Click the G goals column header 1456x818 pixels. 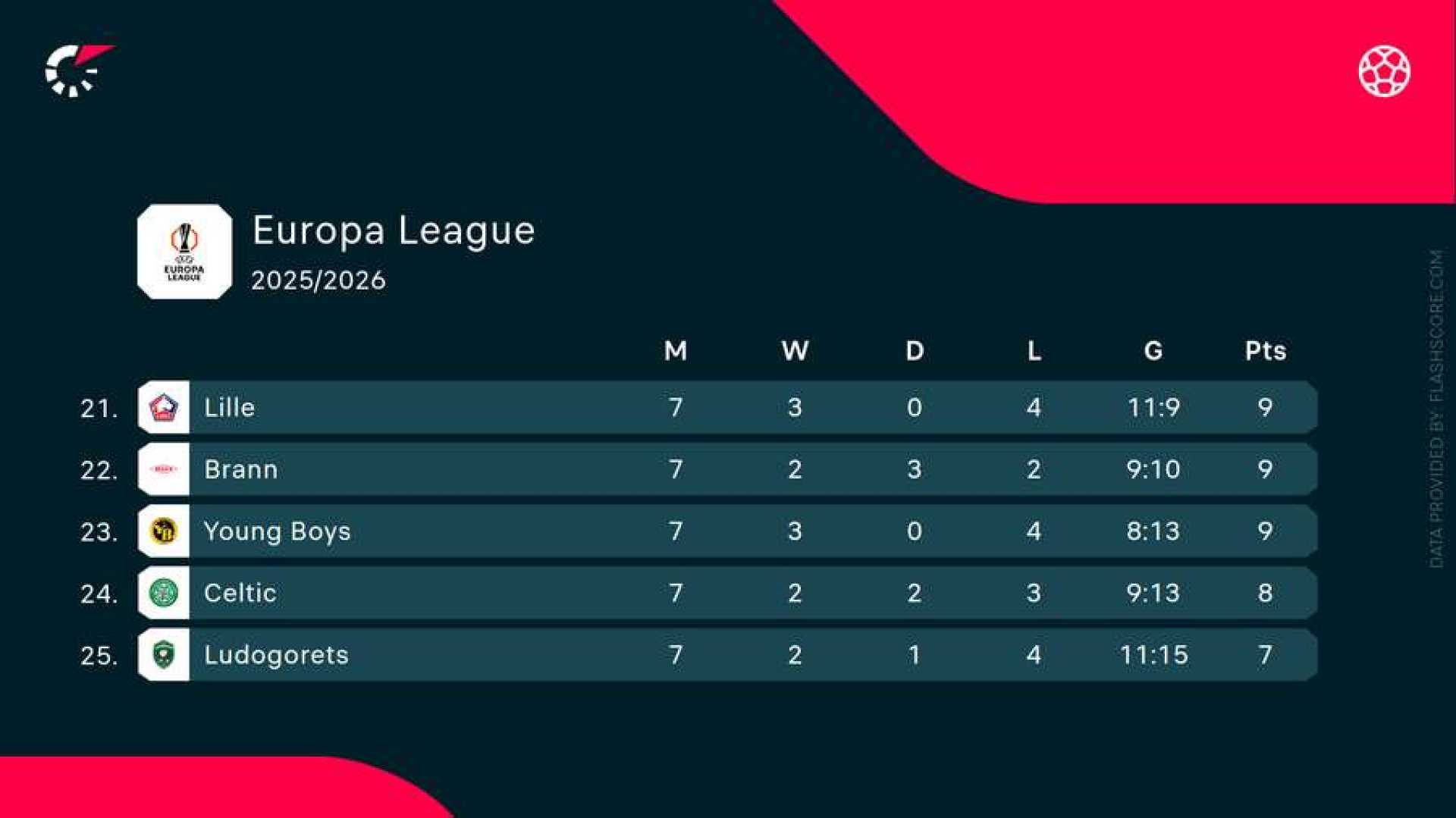coord(1153,351)
